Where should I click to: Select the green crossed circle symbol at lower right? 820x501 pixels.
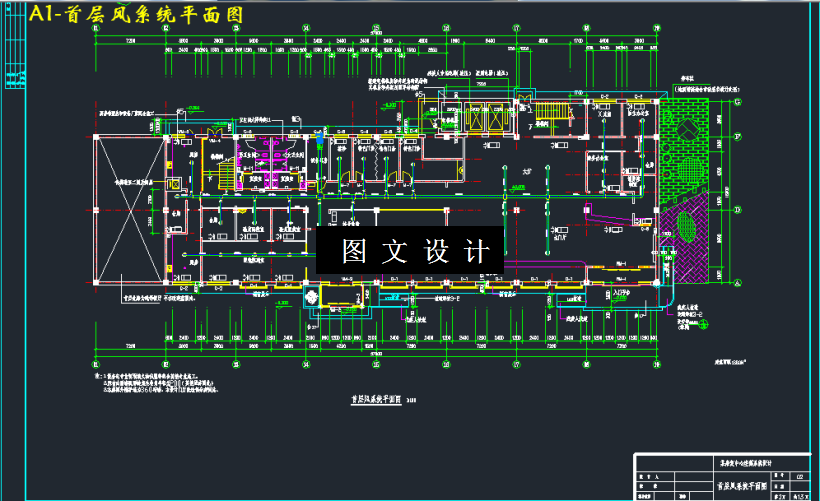tap(704, 325)
